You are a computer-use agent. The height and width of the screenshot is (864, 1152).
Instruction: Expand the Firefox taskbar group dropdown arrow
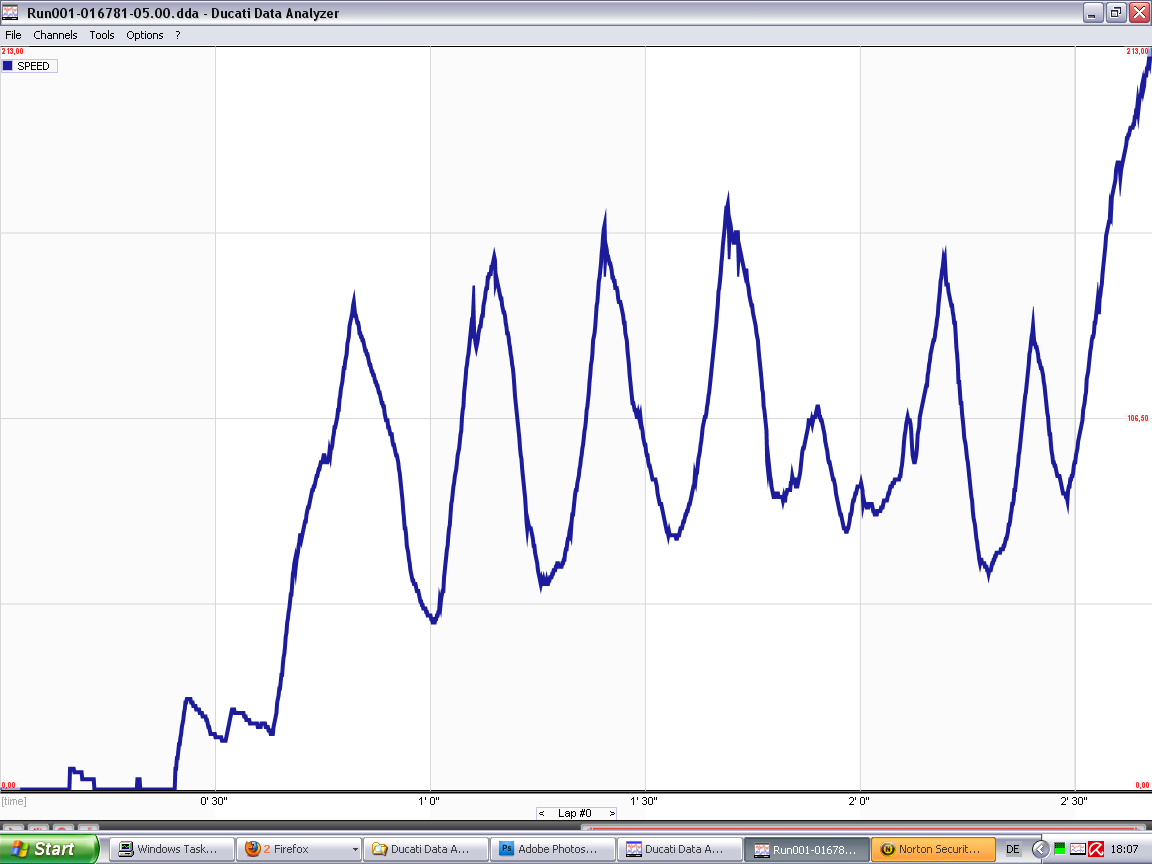[x=355, y=850]
